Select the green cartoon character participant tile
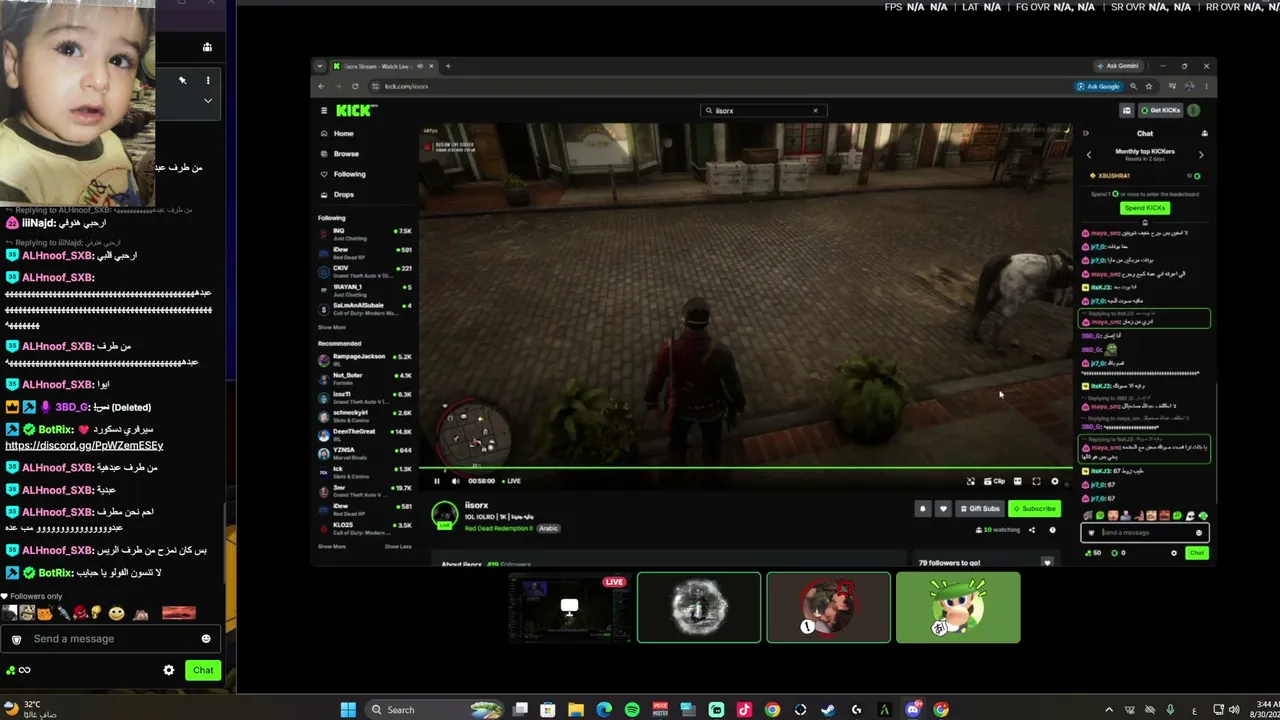The width and height of the screenshot is (1280, 720). pos(958,607)
